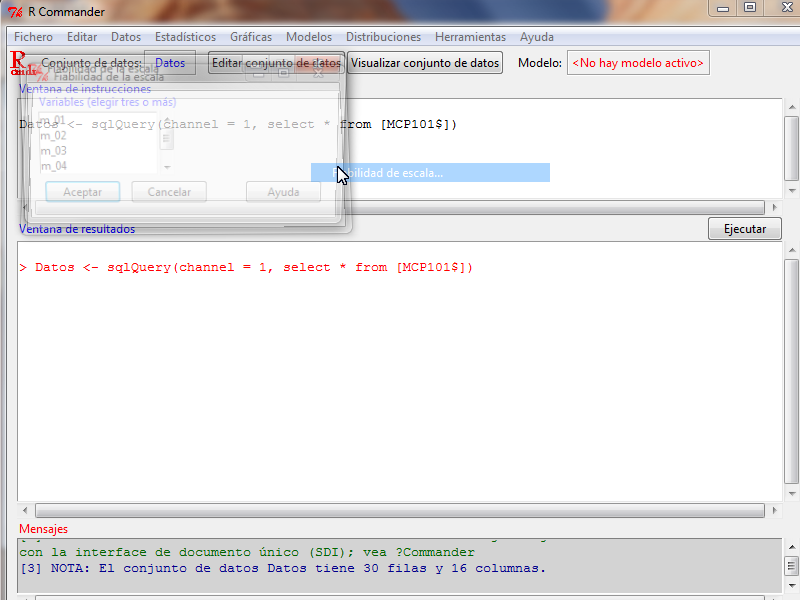Image resolution: width=800 pixels, height=600 pixels.
Task: Open the Distribuciones menu
Action: (383, 37)
